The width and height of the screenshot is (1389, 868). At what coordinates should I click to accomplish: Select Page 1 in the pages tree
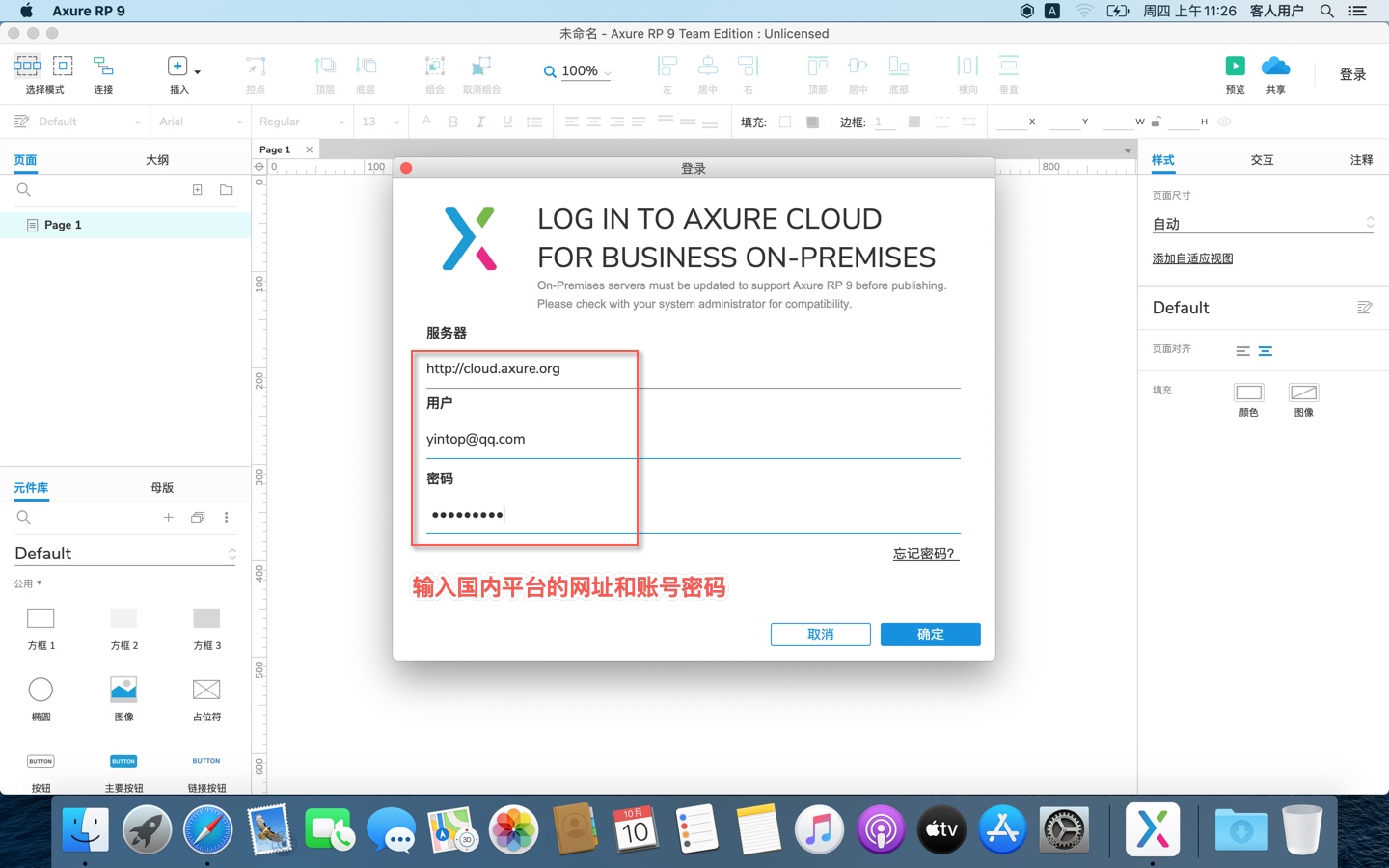tap(125, 225)
